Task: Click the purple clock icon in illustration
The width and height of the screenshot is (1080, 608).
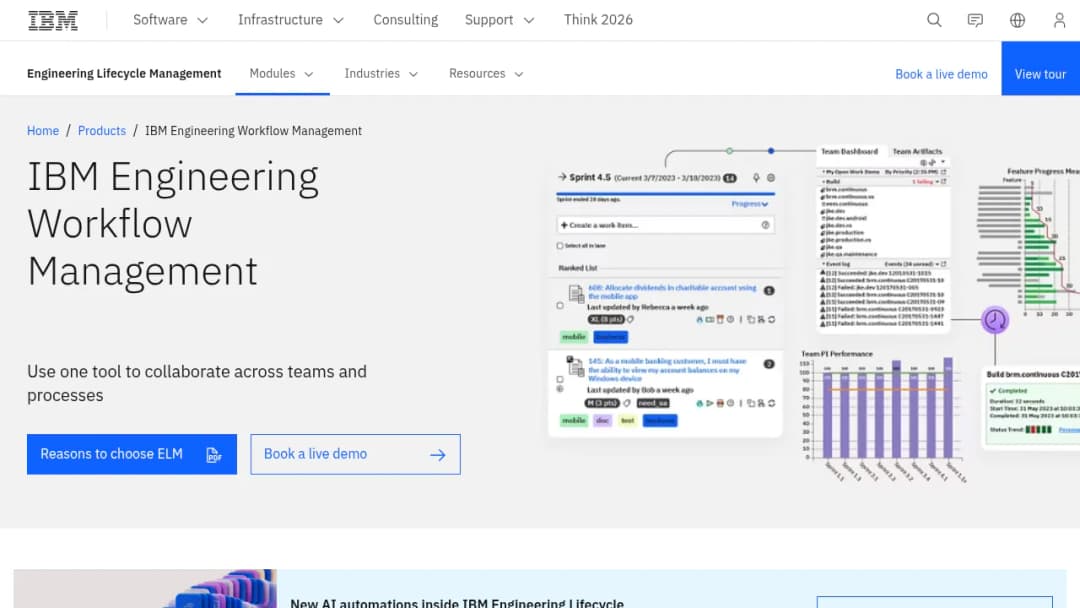Action: 995,320
